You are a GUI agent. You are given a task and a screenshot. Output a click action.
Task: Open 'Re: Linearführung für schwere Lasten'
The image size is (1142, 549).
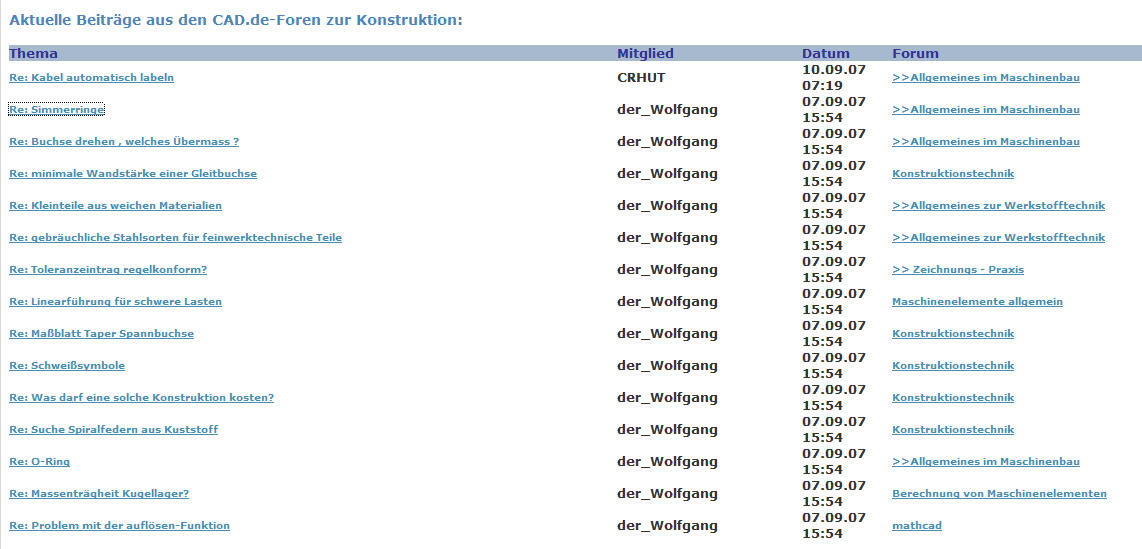pyautogui.click(x=115, y=302)
